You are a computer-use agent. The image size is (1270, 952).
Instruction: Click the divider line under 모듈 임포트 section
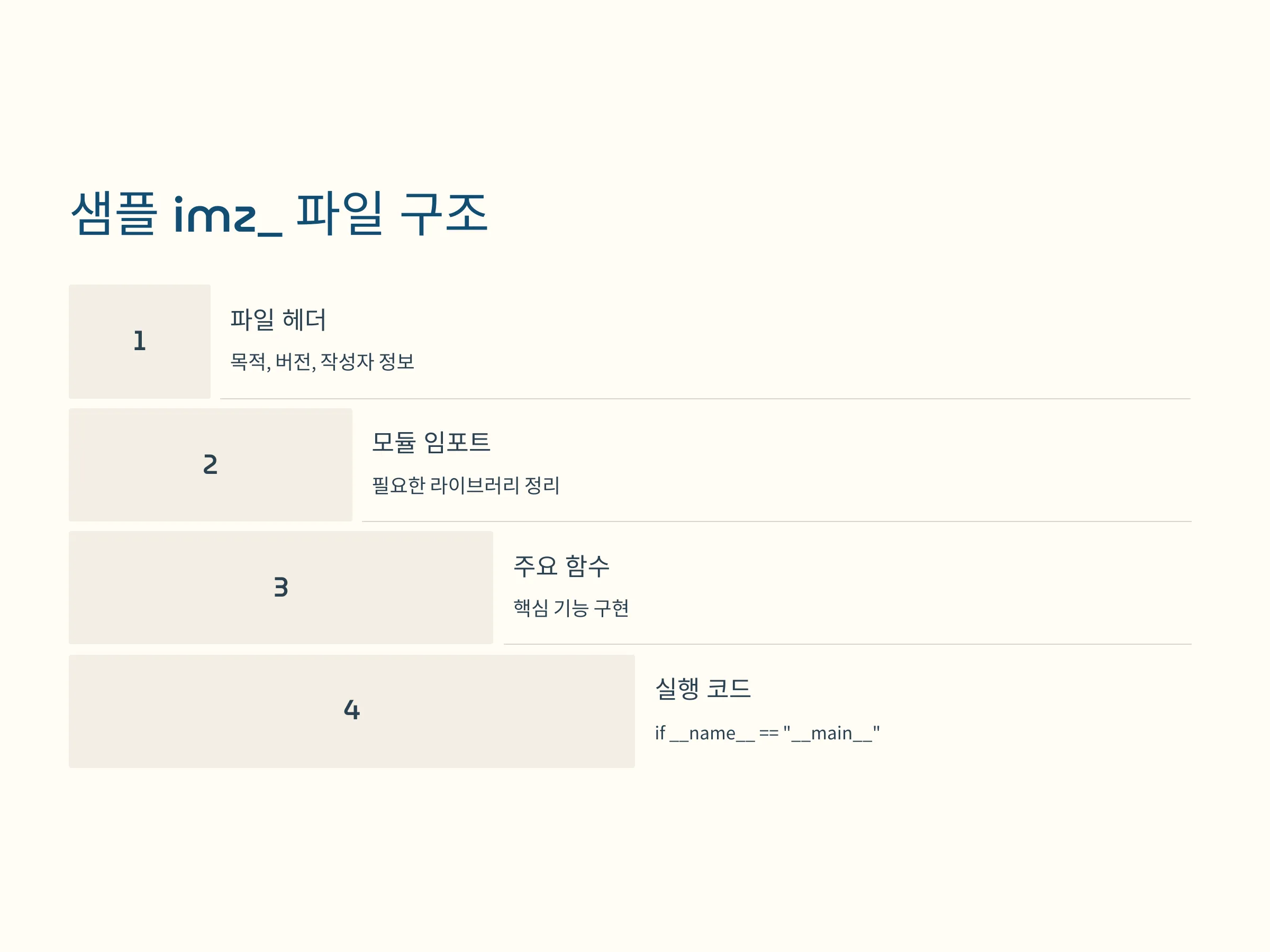coord(777,521)
